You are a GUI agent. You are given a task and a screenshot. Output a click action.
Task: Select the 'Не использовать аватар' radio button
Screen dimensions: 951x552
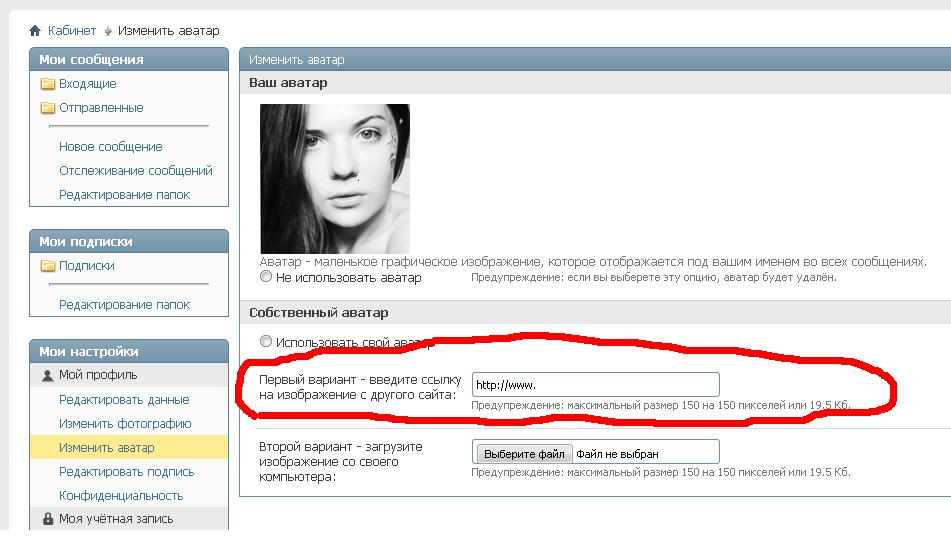(x=266, y=277)
